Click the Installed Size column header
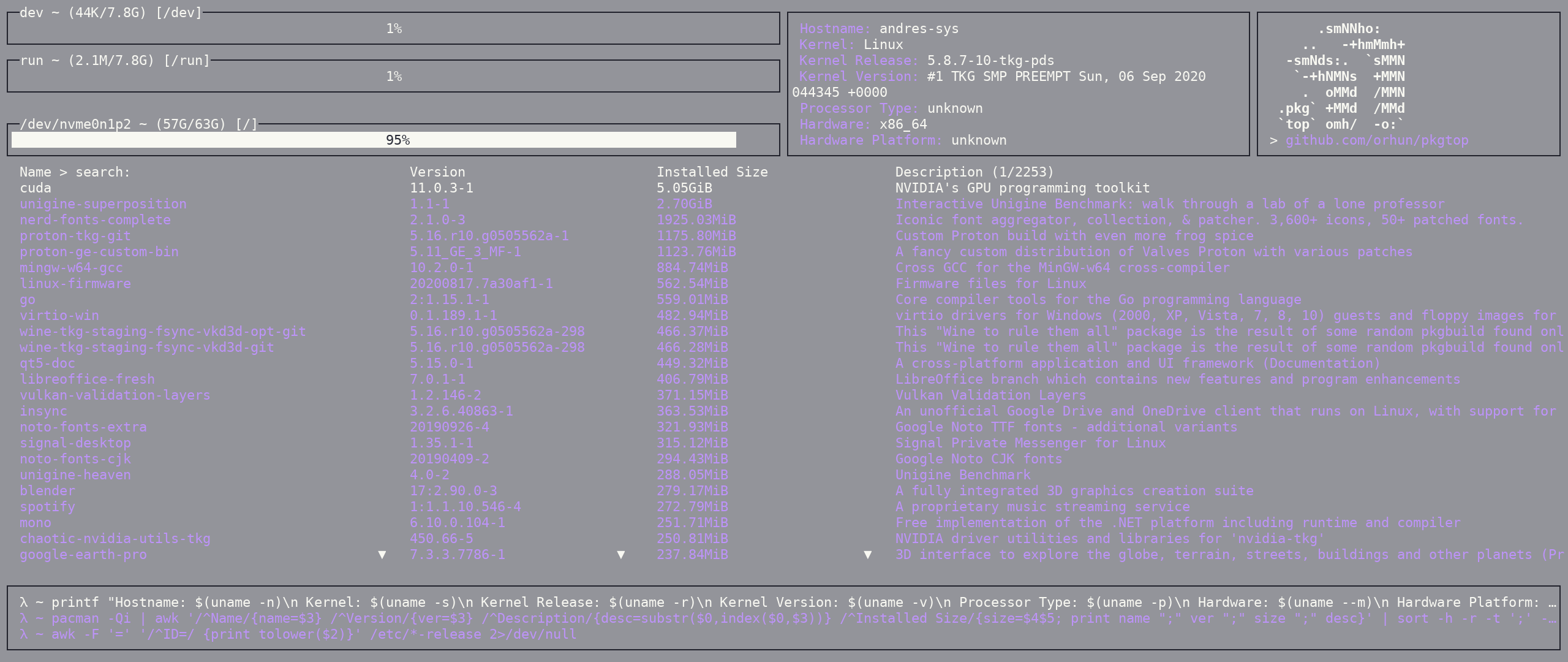 tap(712, 172)
